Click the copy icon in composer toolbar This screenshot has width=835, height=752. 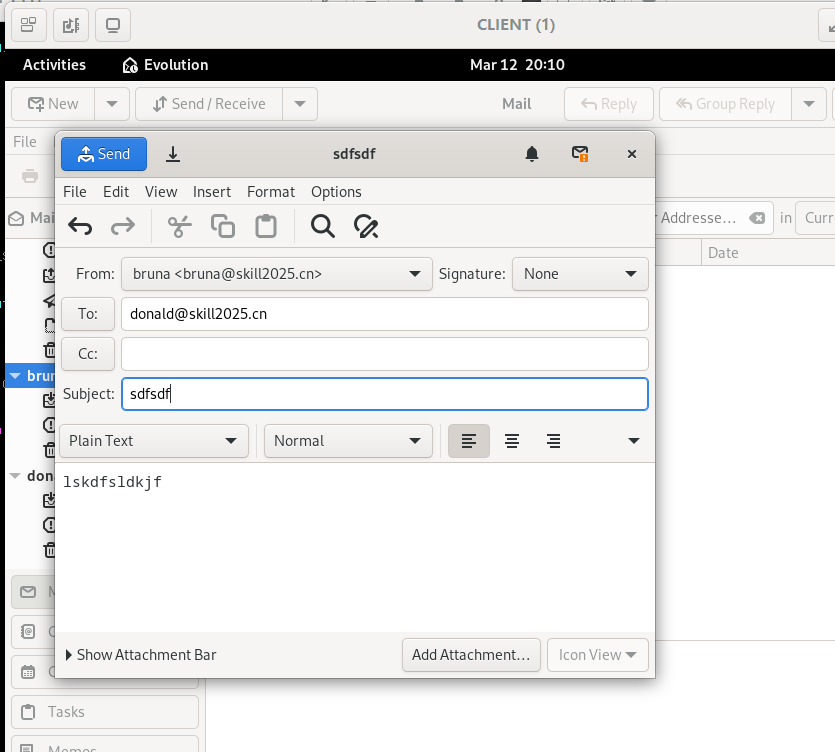[223, 226]
